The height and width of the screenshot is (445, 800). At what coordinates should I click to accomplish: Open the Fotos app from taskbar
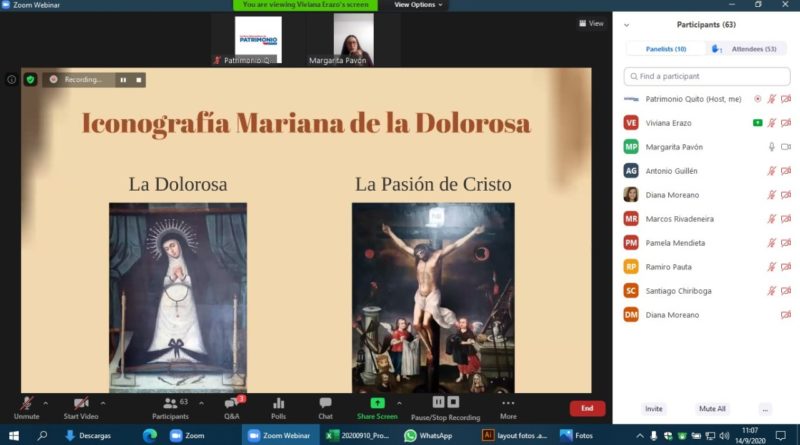[577, 435]
